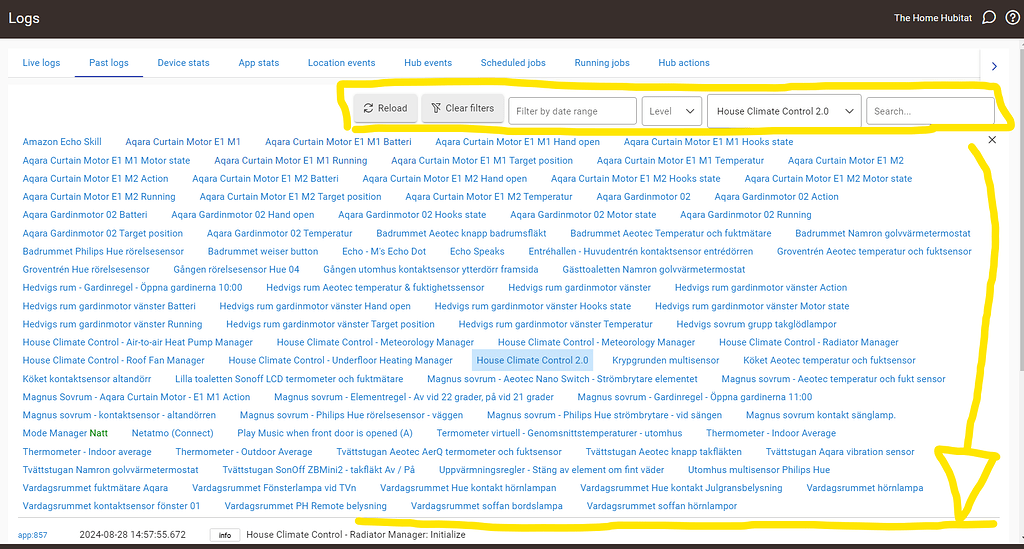Pick Badrummet Philips Hue rörelsesensor filter
The image size is (1024, 549).
pos(103,251)
